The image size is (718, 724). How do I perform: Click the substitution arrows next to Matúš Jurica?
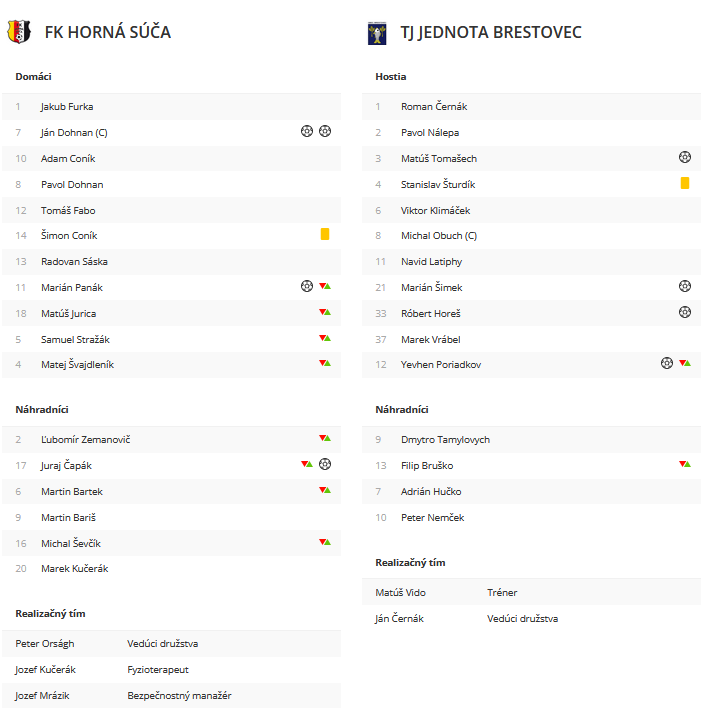click(x=325, y=313)
